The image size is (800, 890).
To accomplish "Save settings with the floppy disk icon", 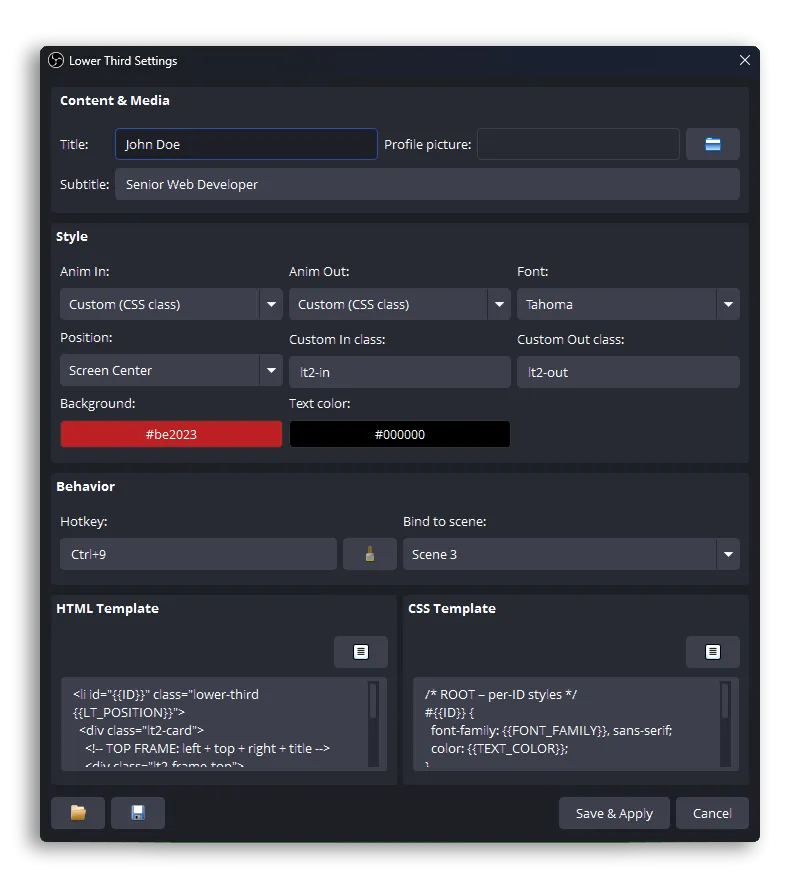I will tap(137, 813).
